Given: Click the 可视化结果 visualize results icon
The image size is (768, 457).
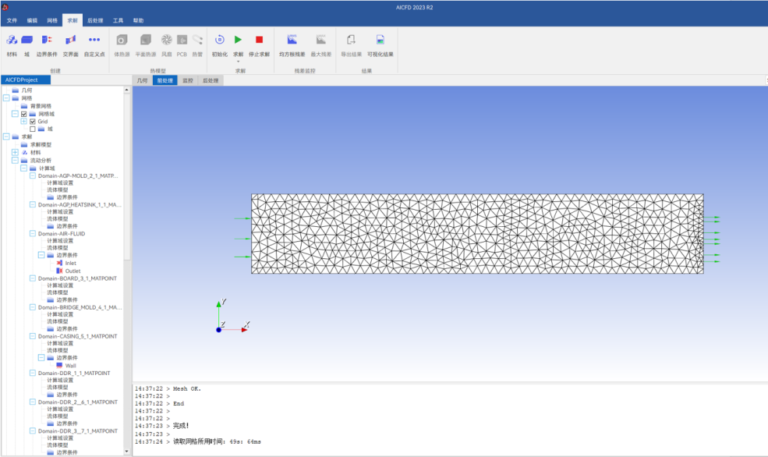Looking at the screenshot, I should click(x=380, y=40).
